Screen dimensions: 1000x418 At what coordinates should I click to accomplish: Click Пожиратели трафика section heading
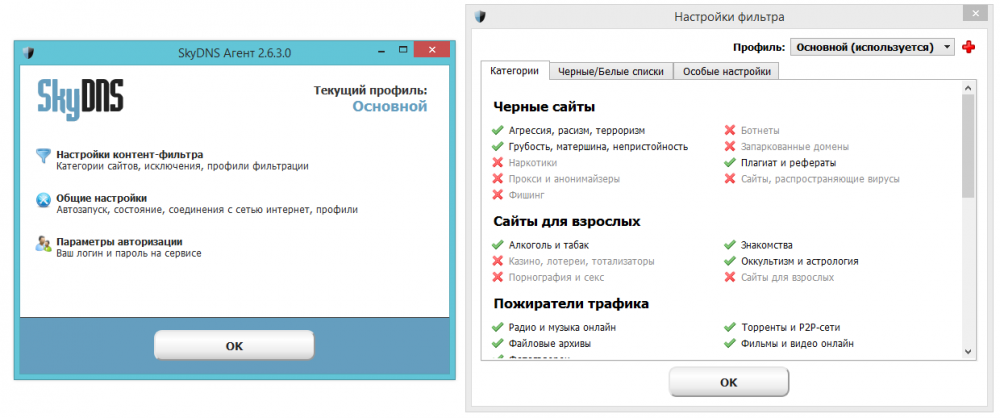click(571, 304)
